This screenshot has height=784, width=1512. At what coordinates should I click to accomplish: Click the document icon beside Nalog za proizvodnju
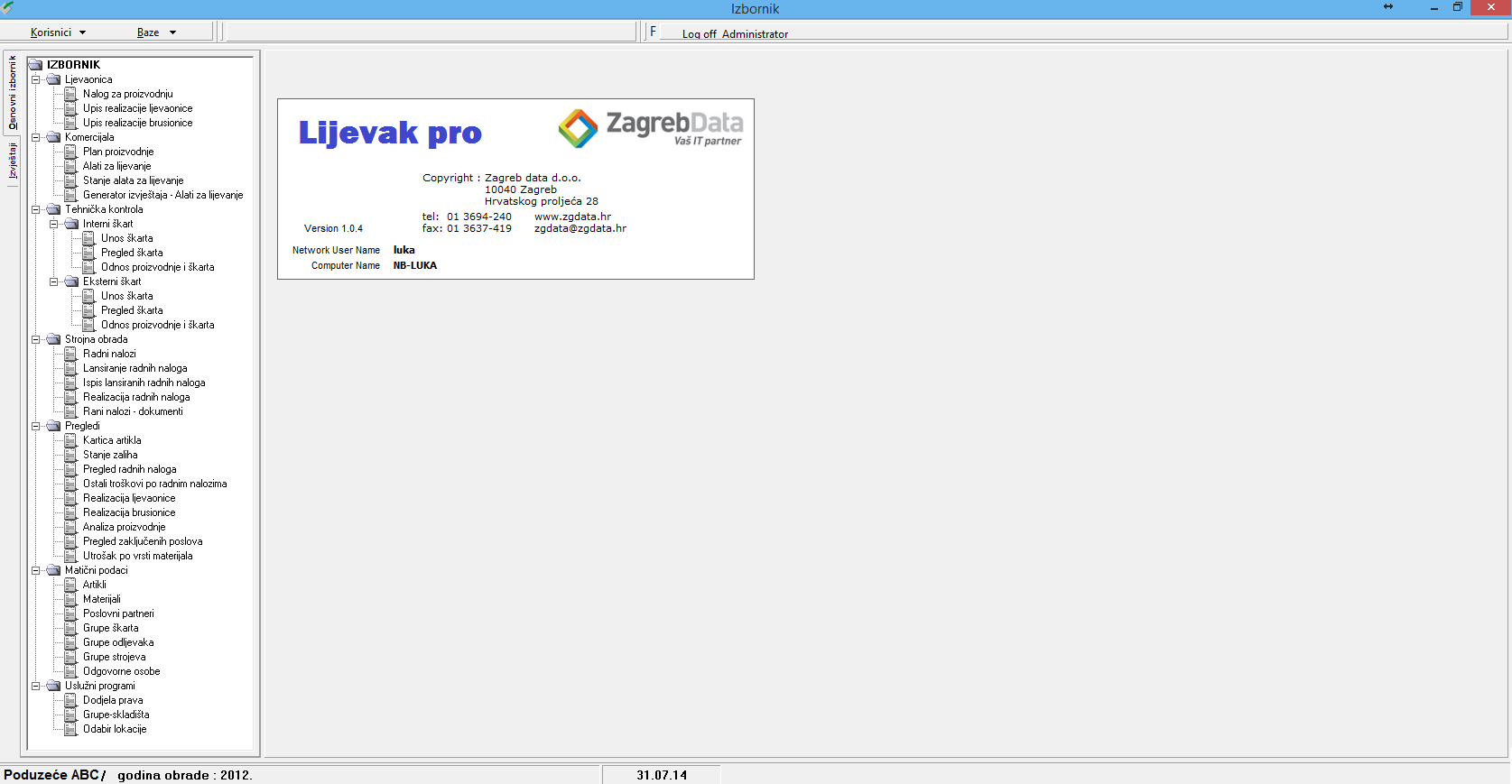click(x=71, y=94)
